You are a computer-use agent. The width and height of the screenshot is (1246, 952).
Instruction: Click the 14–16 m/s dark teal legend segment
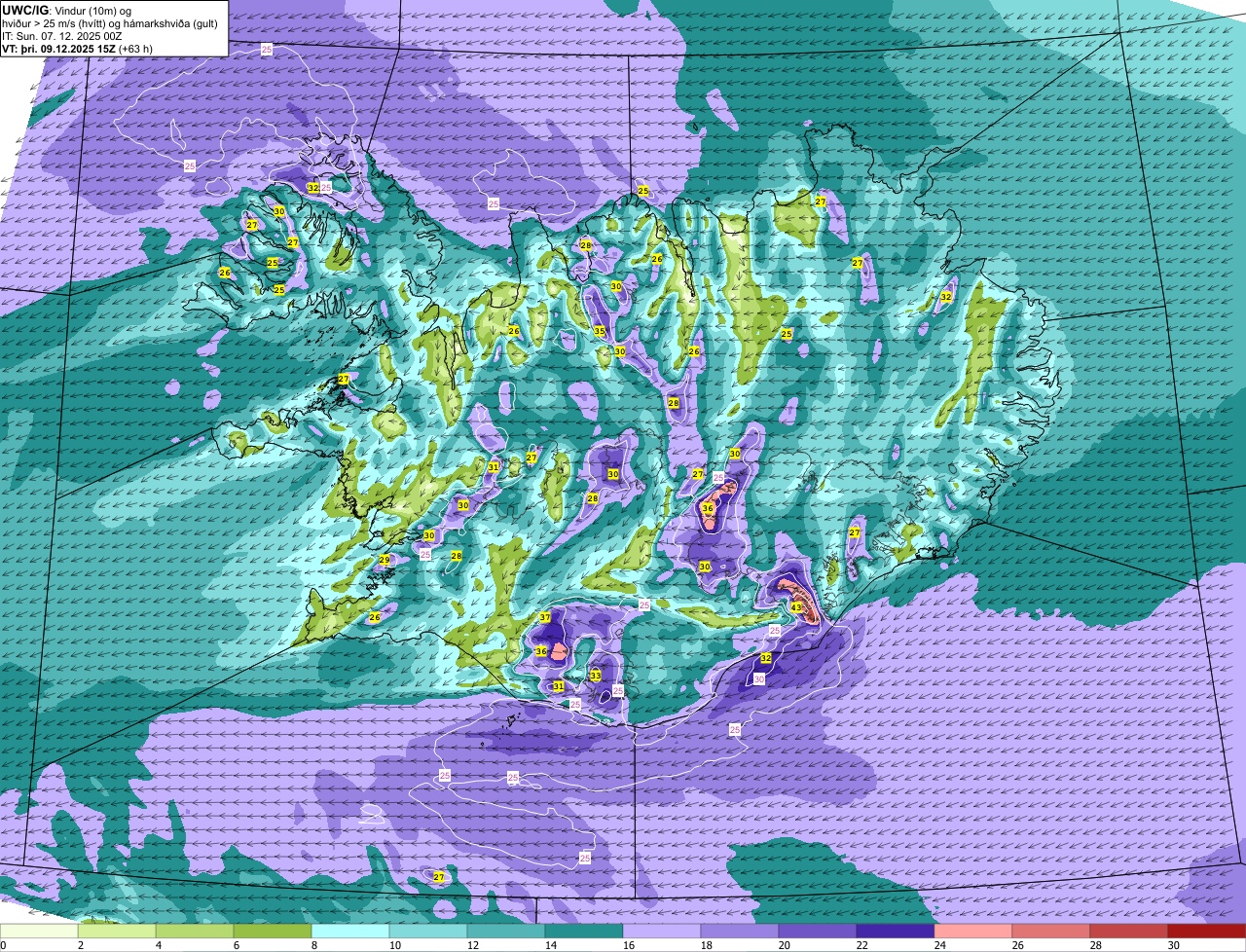(x=584, y=932)
